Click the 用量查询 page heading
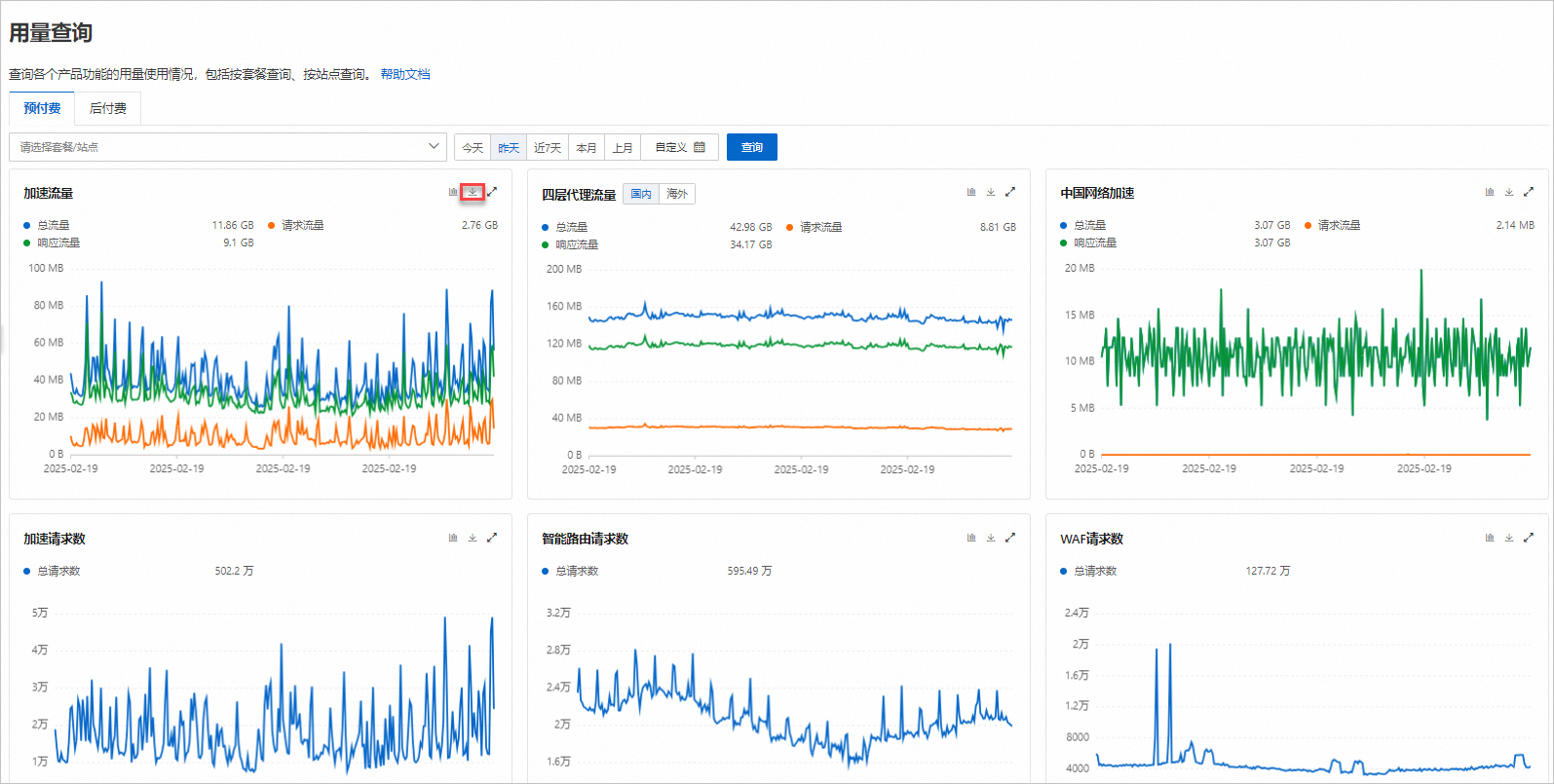 tap(51, 32)
